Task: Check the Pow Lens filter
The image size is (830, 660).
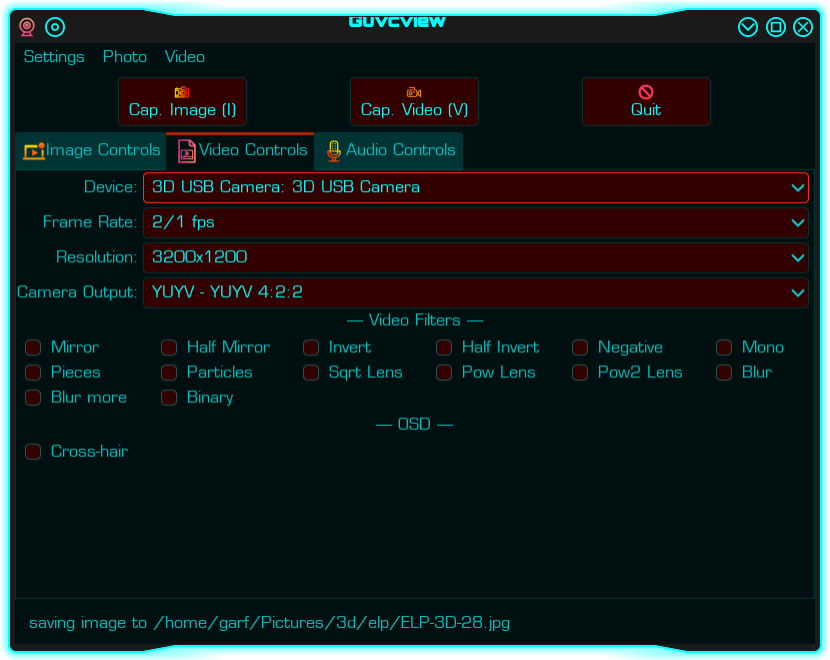Action: tap(444, 373)
